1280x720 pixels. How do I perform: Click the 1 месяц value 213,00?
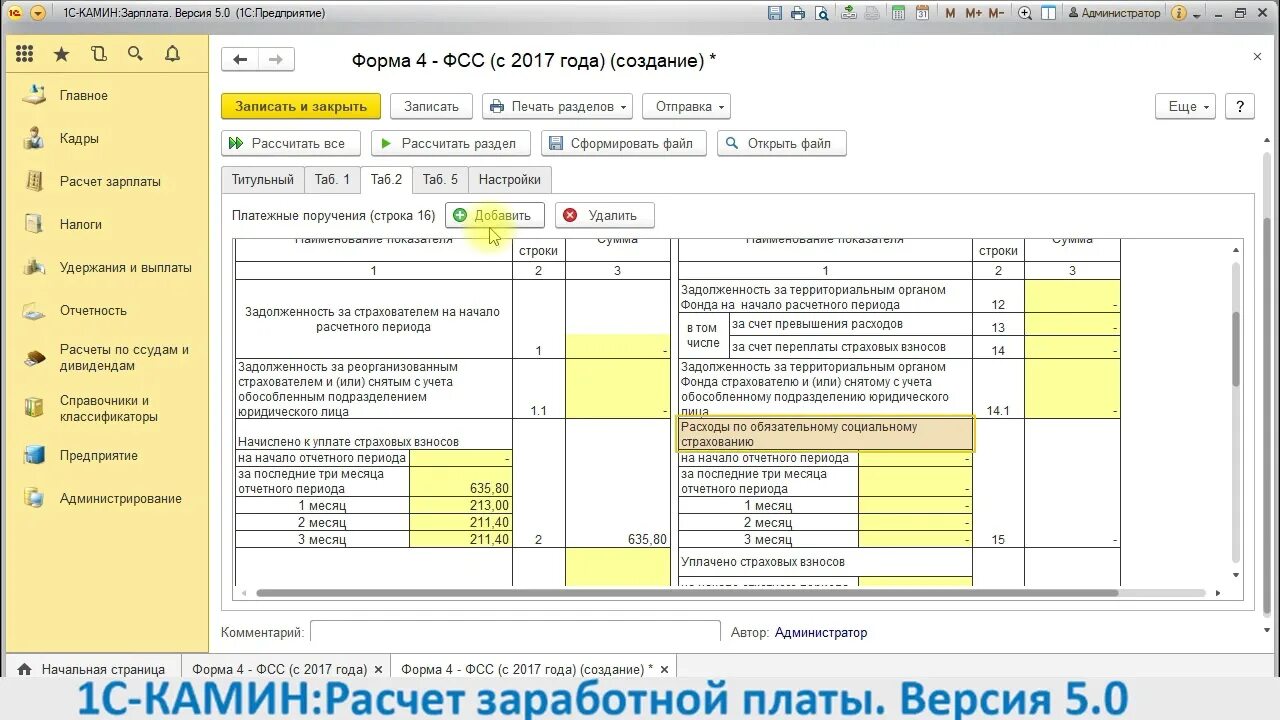pos(461,506)
